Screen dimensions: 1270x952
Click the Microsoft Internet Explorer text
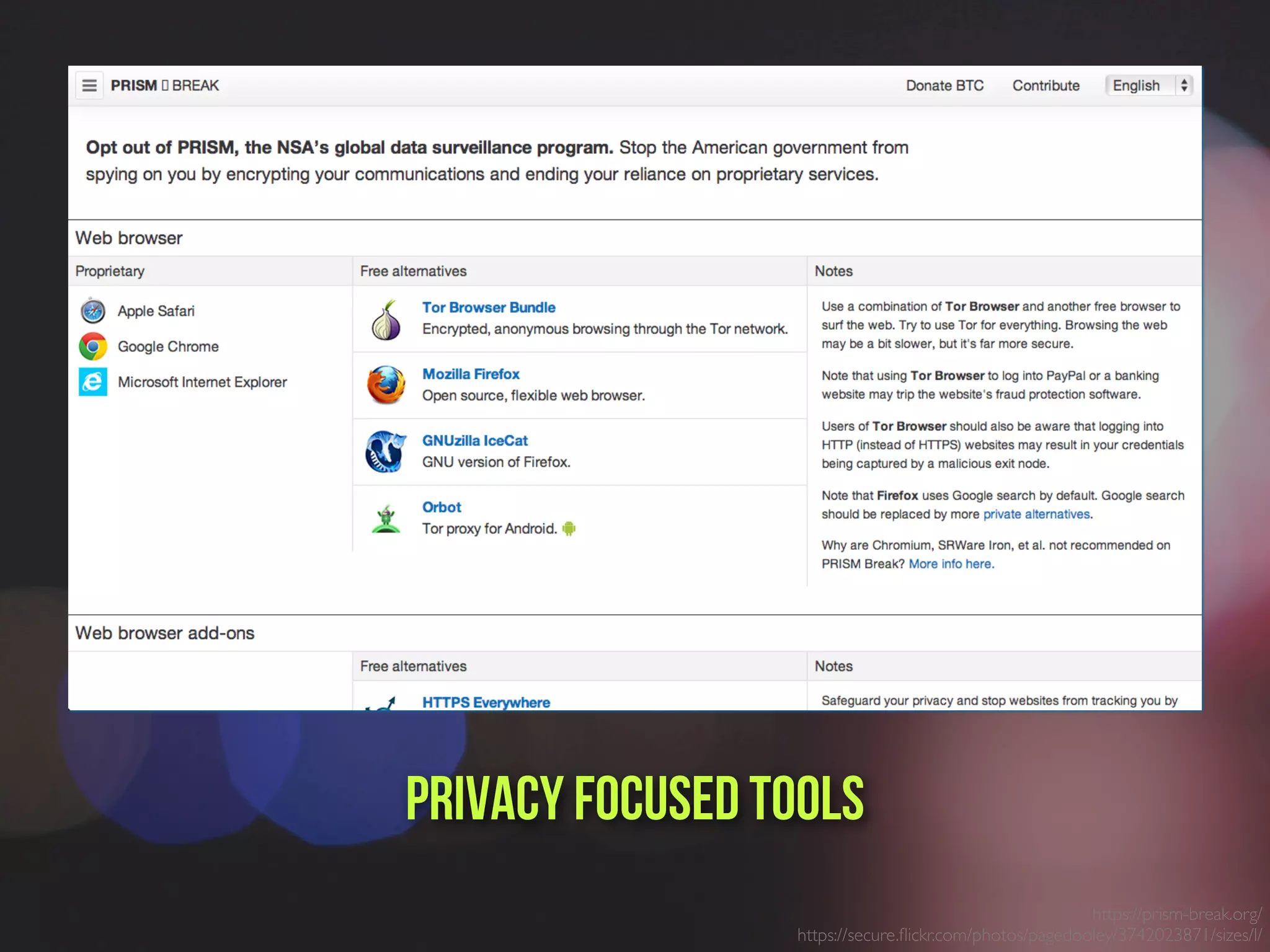(x=202, y=382)
